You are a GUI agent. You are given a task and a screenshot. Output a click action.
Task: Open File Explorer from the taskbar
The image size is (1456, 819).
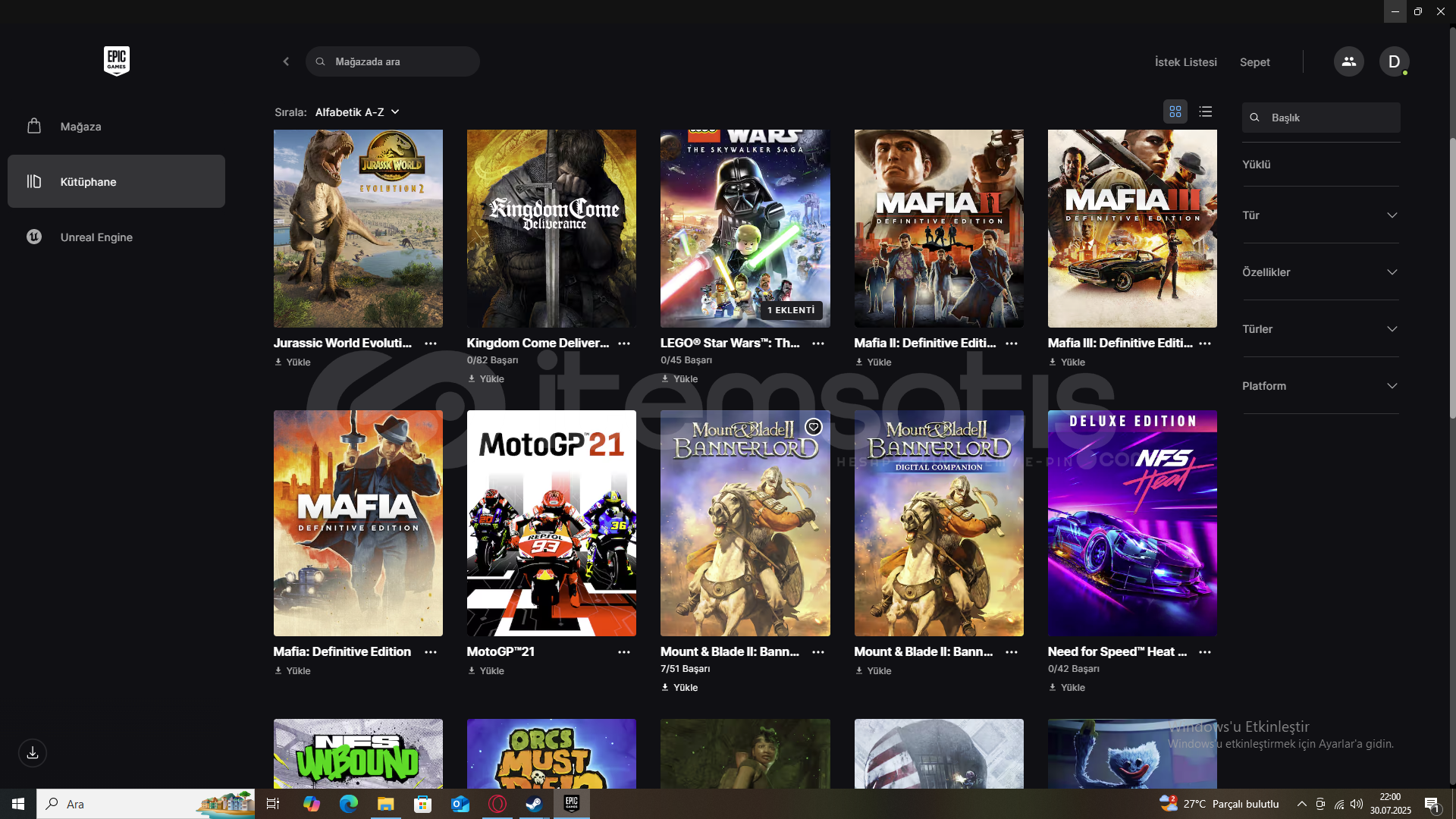385,804
